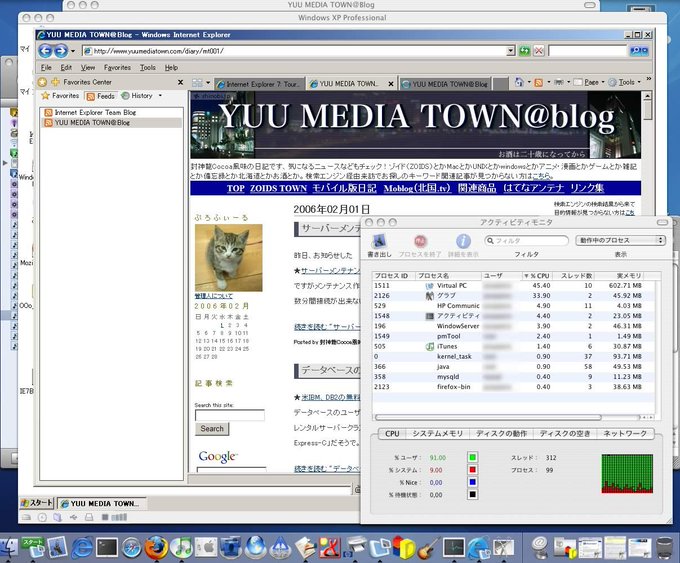Switch to CPU tab in Activity Monitor

[392, 433]
